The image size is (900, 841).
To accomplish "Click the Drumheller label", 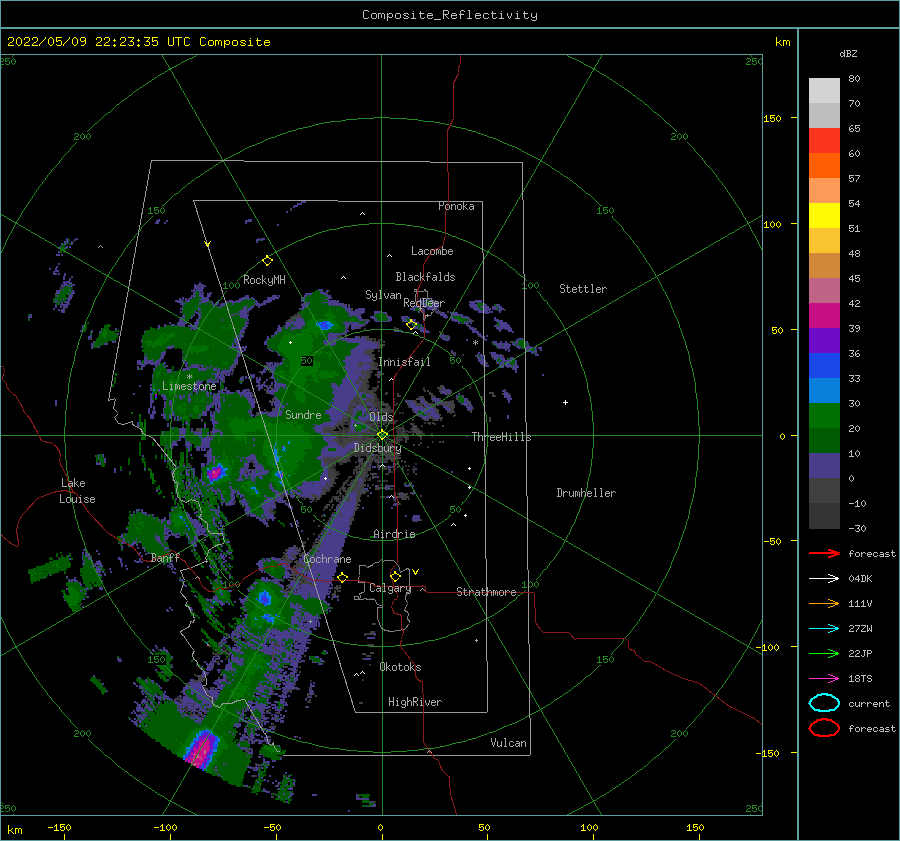I will (x=586, y=493).
